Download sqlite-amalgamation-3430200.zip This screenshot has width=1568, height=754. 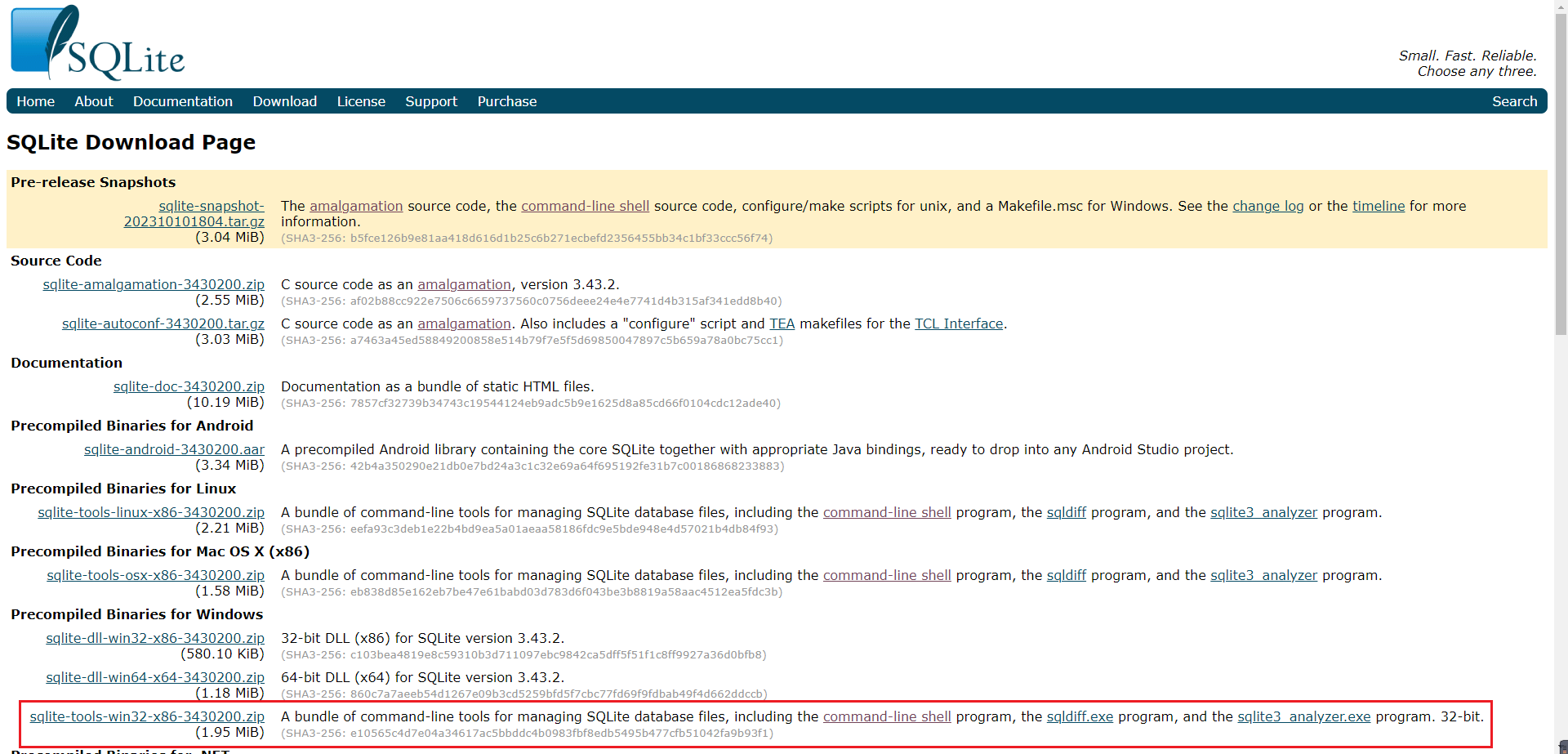click(154, 284)
